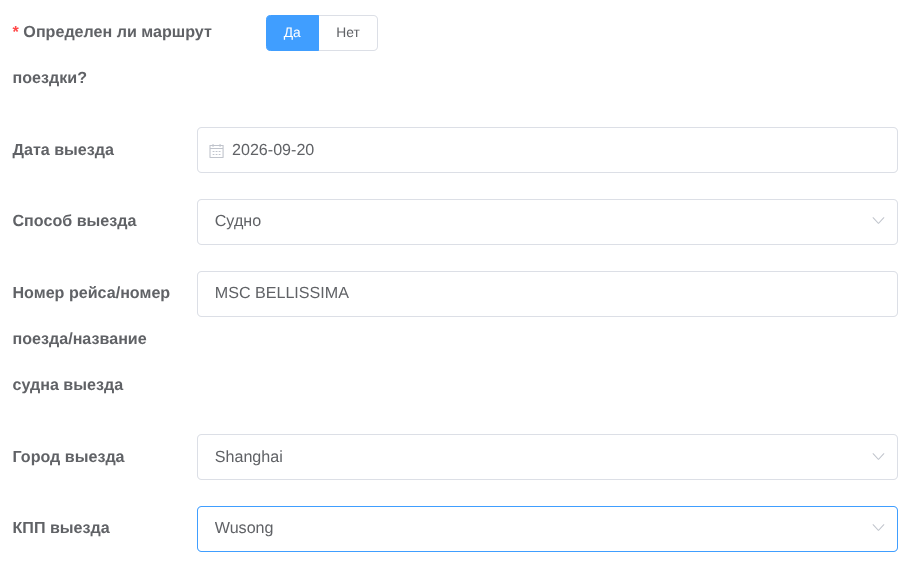The height and width of the screenshot is (568, 913).
Task: Open the Город выезда chevron arrow
Action: (x=878, y=457)
